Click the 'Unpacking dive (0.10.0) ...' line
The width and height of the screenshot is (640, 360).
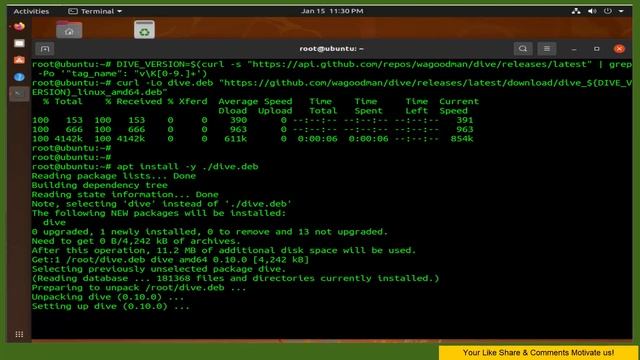coord(108,297)
